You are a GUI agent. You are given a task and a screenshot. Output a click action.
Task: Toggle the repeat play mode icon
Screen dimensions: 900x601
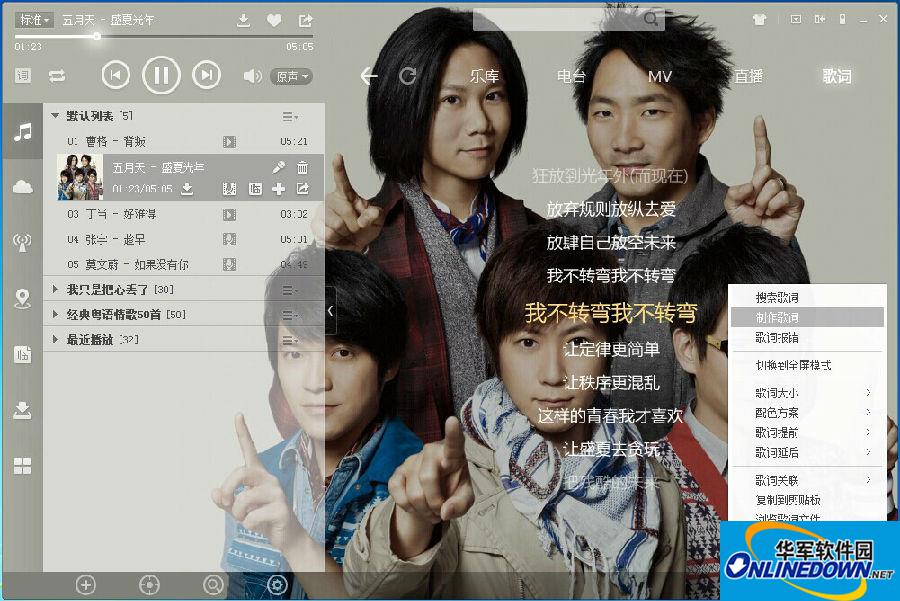pos(57,76)
